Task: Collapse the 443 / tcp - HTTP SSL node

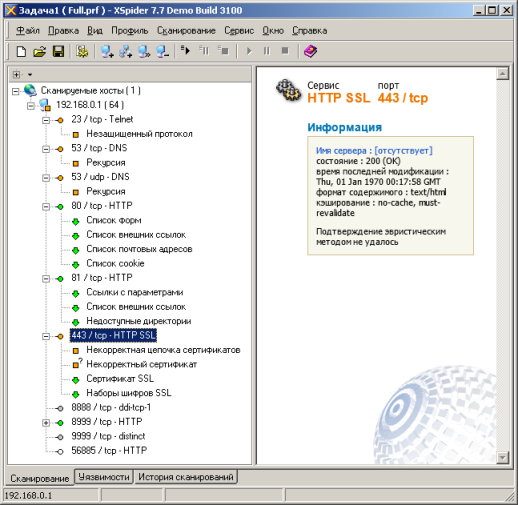Action: pyautogui.click(x=46, y=336)
